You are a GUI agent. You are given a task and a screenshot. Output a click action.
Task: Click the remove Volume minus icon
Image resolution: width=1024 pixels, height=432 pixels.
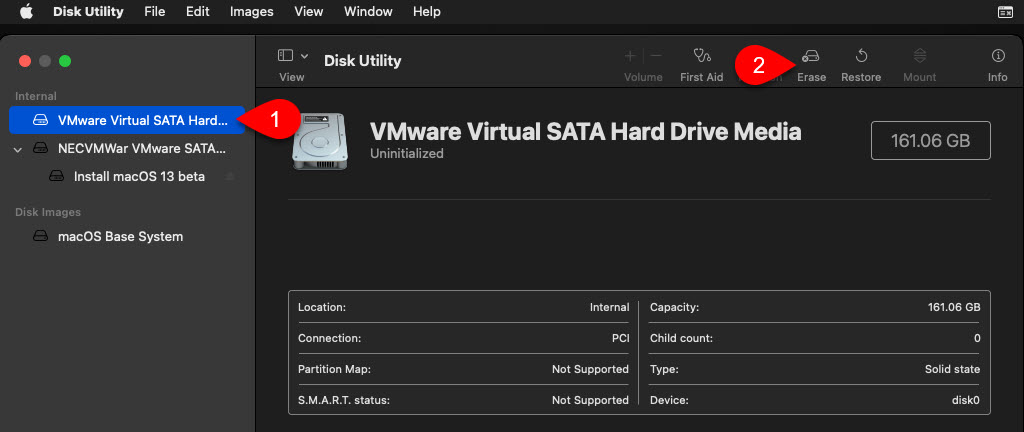tap(656, 56)
